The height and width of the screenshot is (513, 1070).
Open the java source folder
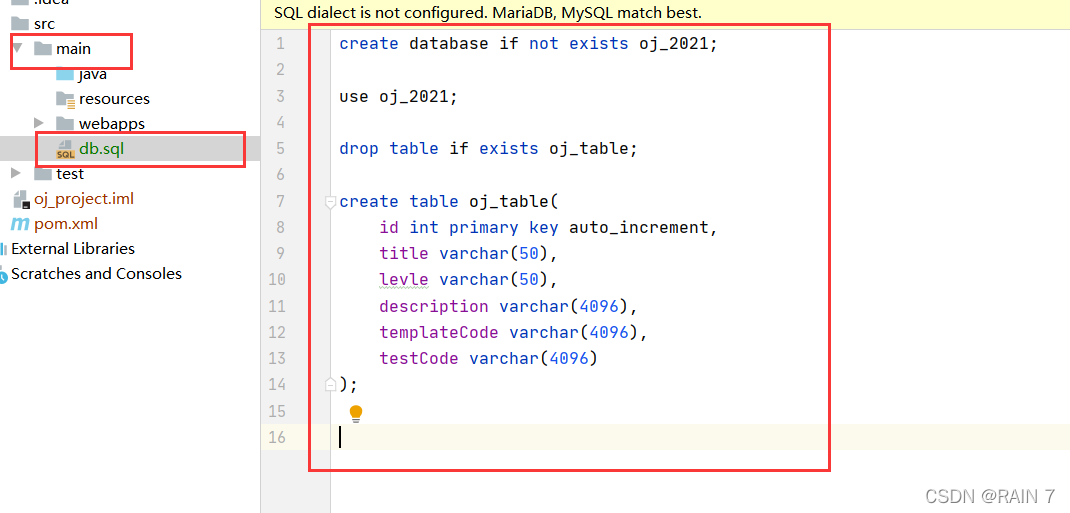(x=92, y=74)
